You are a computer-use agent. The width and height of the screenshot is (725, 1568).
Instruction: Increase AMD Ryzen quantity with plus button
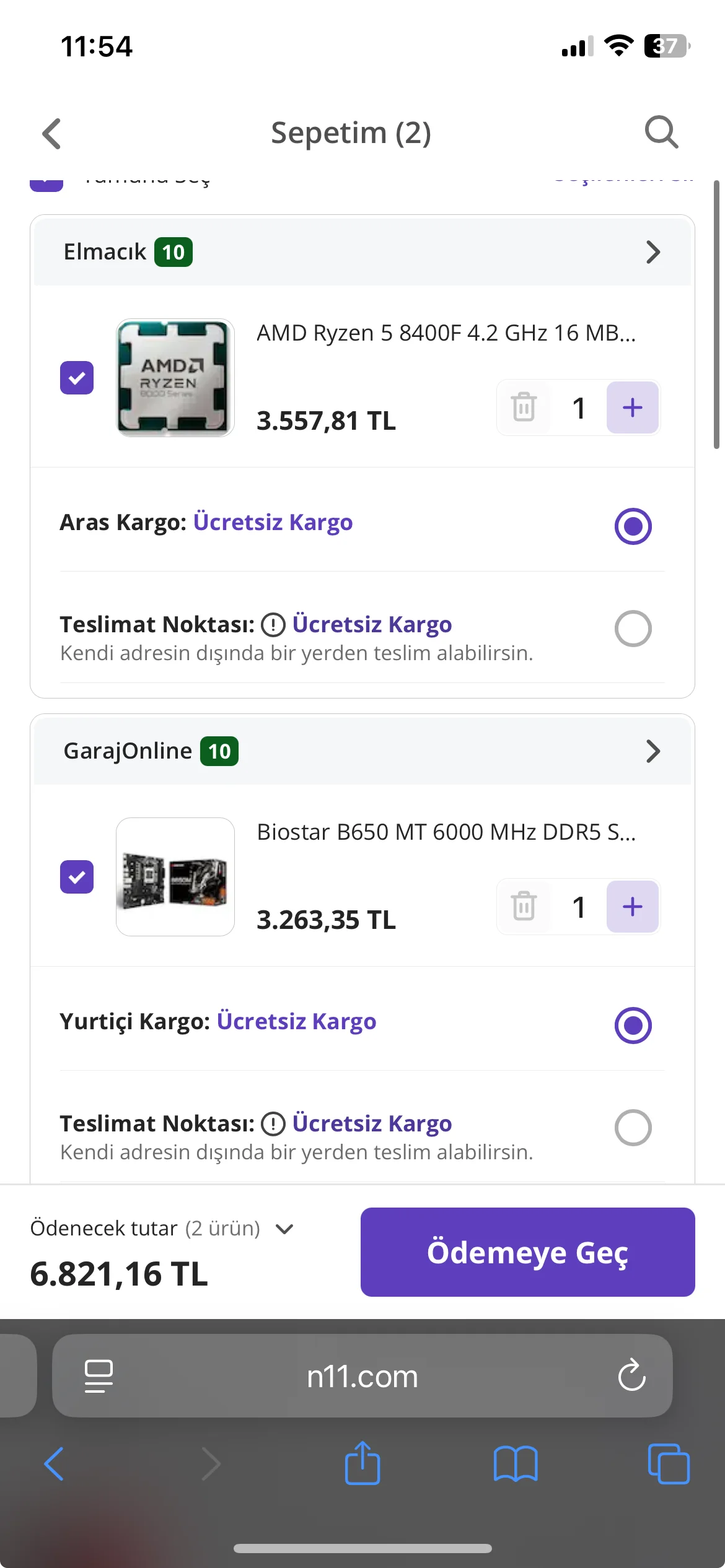pyautogui.click(x=632, y=407)
